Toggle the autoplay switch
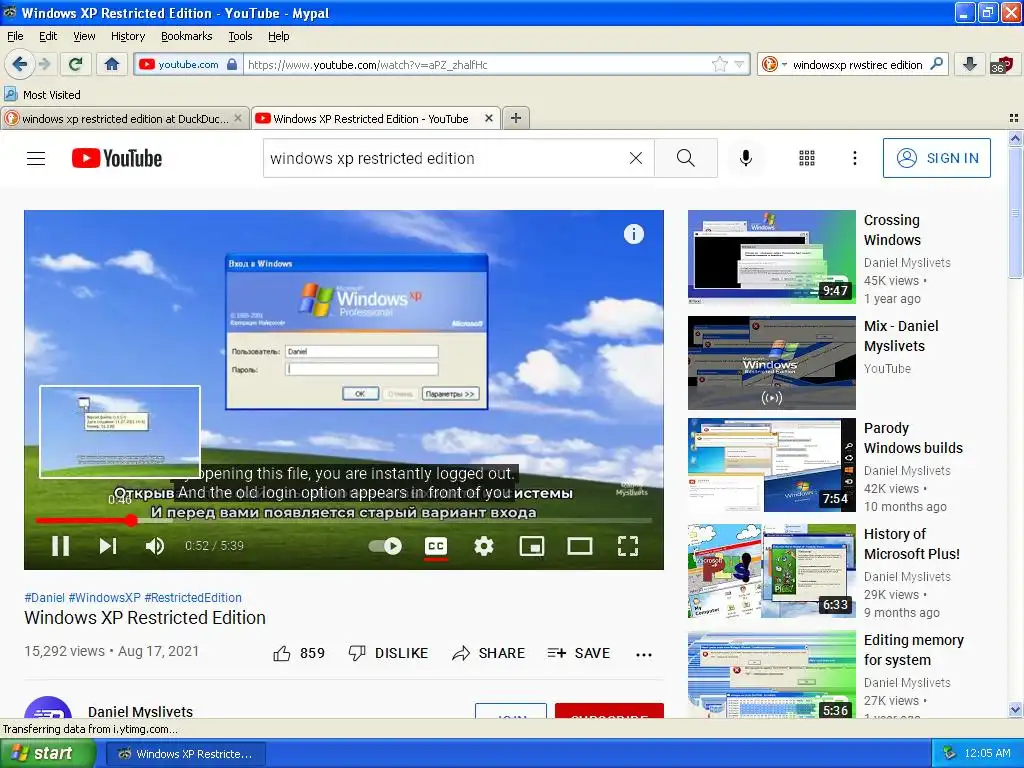 click(385, 546)
